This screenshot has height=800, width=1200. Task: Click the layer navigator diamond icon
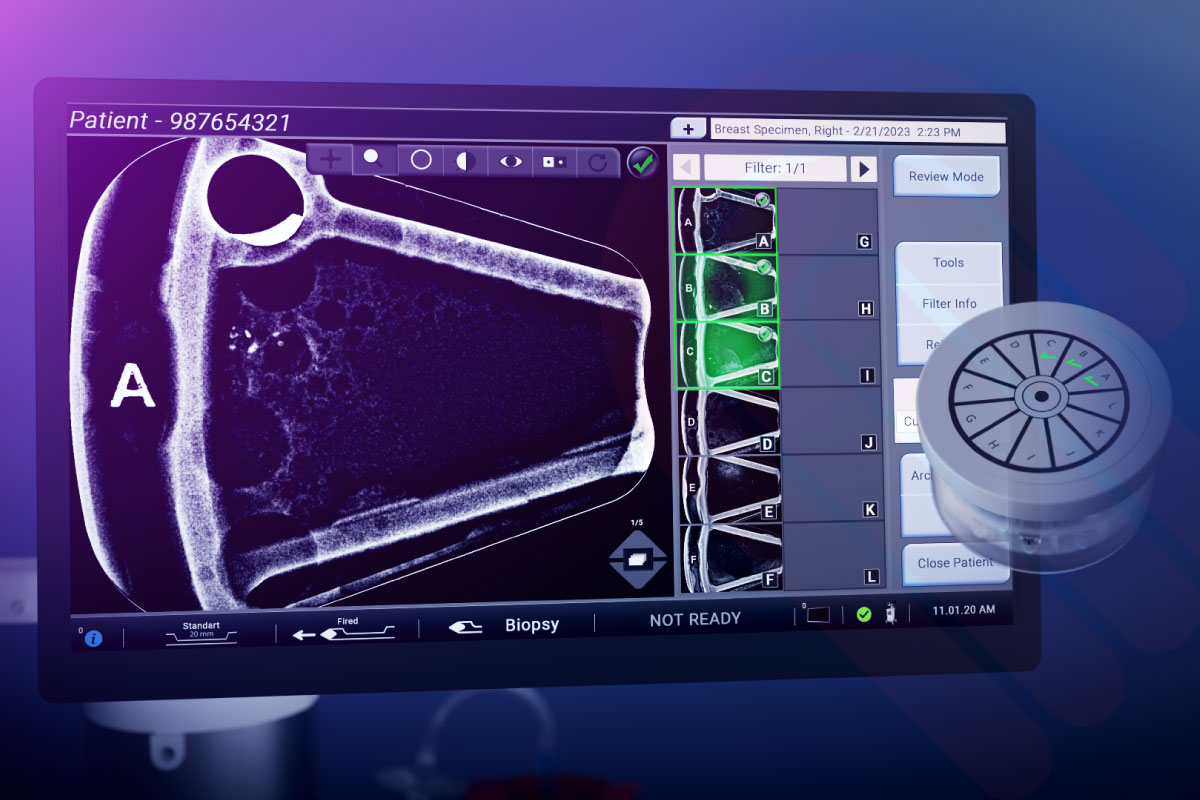pos(636,560)
